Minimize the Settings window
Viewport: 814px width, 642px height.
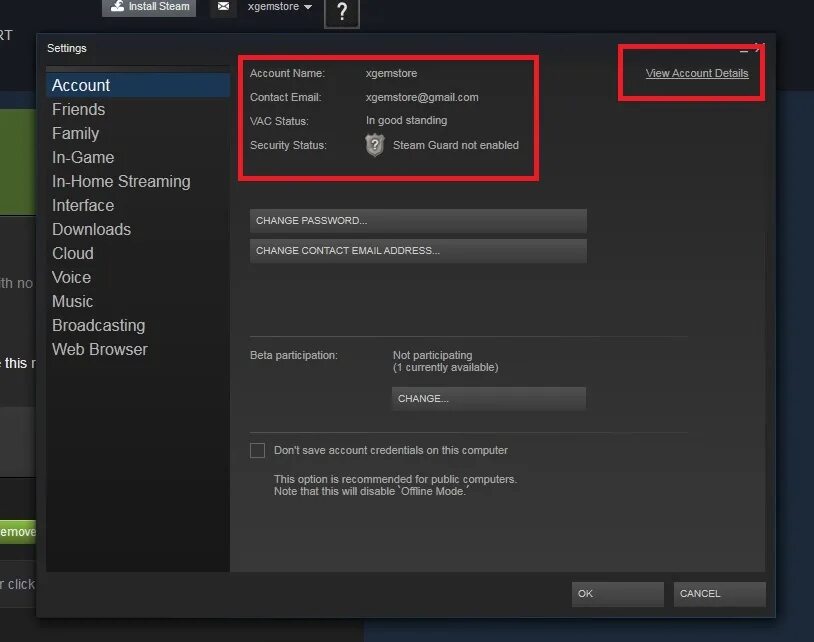click(x=743, y=49)
